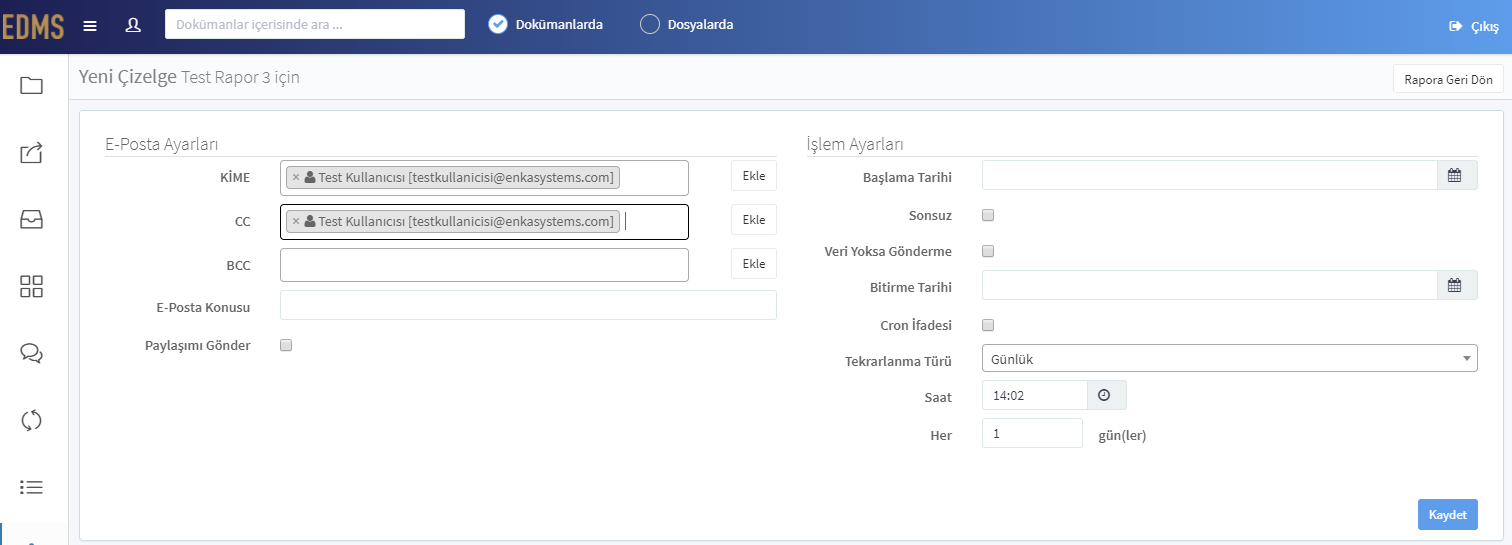Click the Rapora Geri Dön button
Image resolution: width=1512 pixels, height=545 pixels.
(1448, 79)
